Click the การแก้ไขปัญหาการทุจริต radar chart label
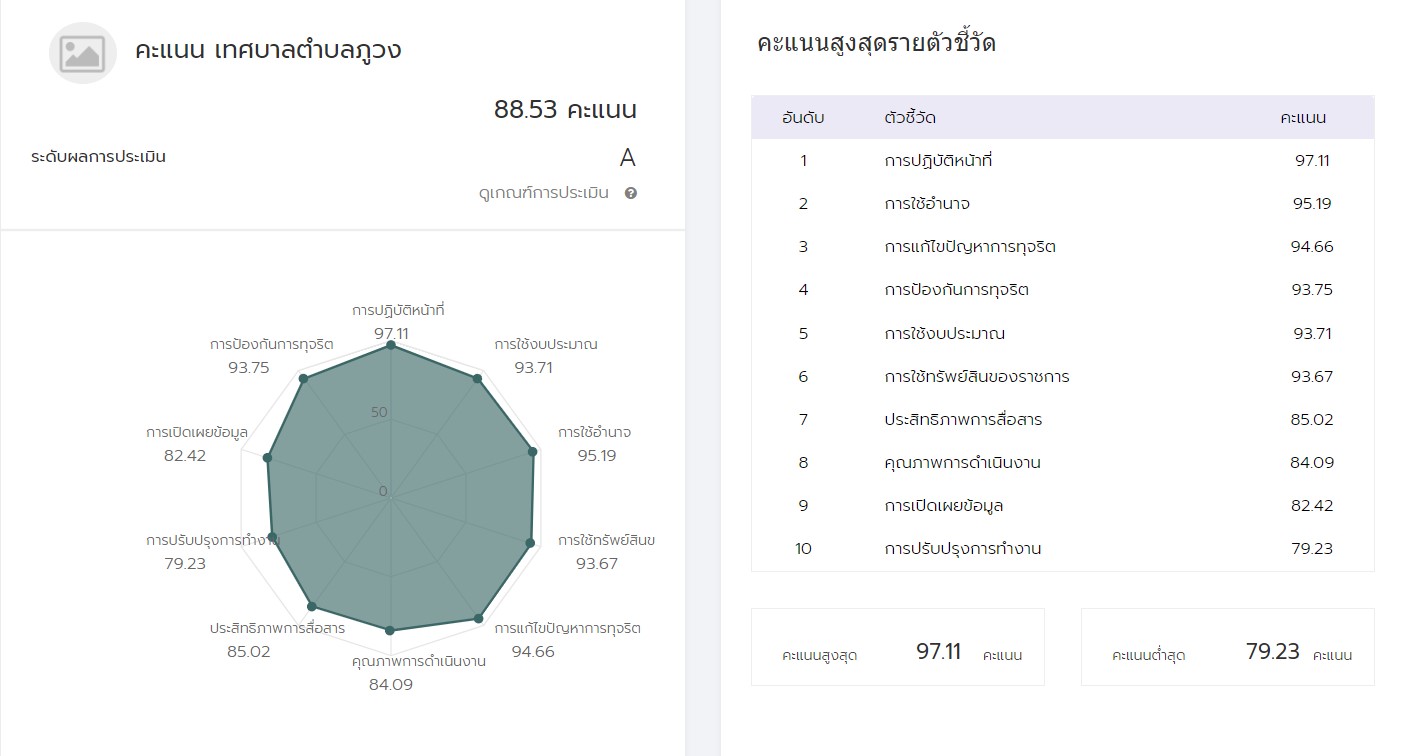Viewport: 1405px width, 756px height. point(567,628)
